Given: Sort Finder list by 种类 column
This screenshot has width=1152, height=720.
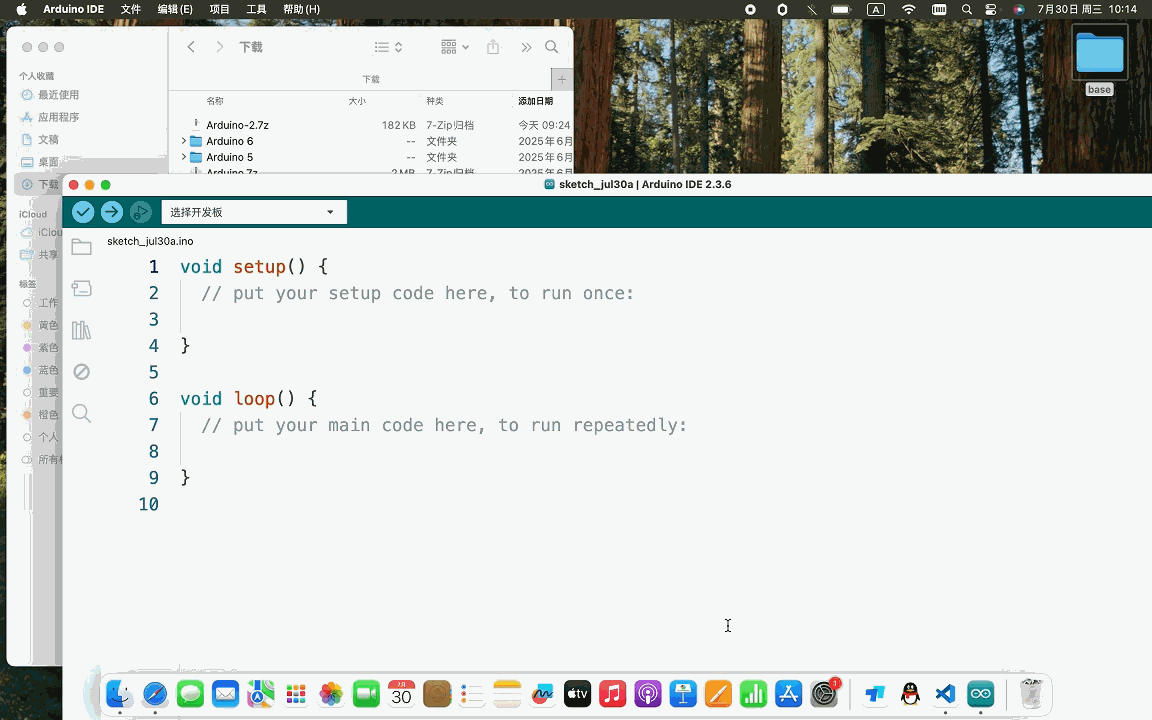Looking at the screenshot, I should (x=435, y=101).
